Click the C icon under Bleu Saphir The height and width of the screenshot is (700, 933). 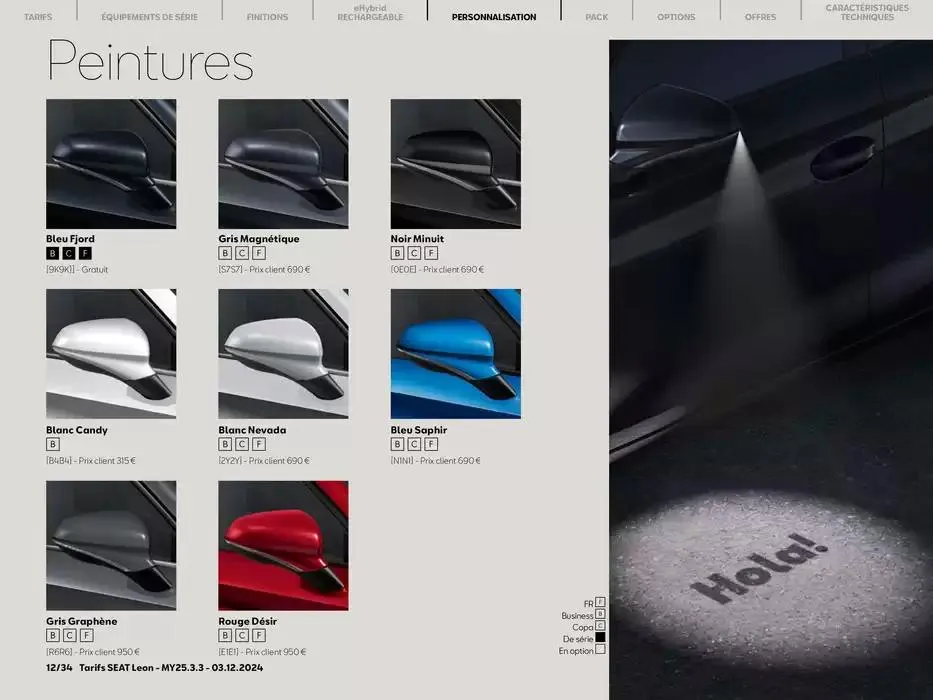pos(414,444)
